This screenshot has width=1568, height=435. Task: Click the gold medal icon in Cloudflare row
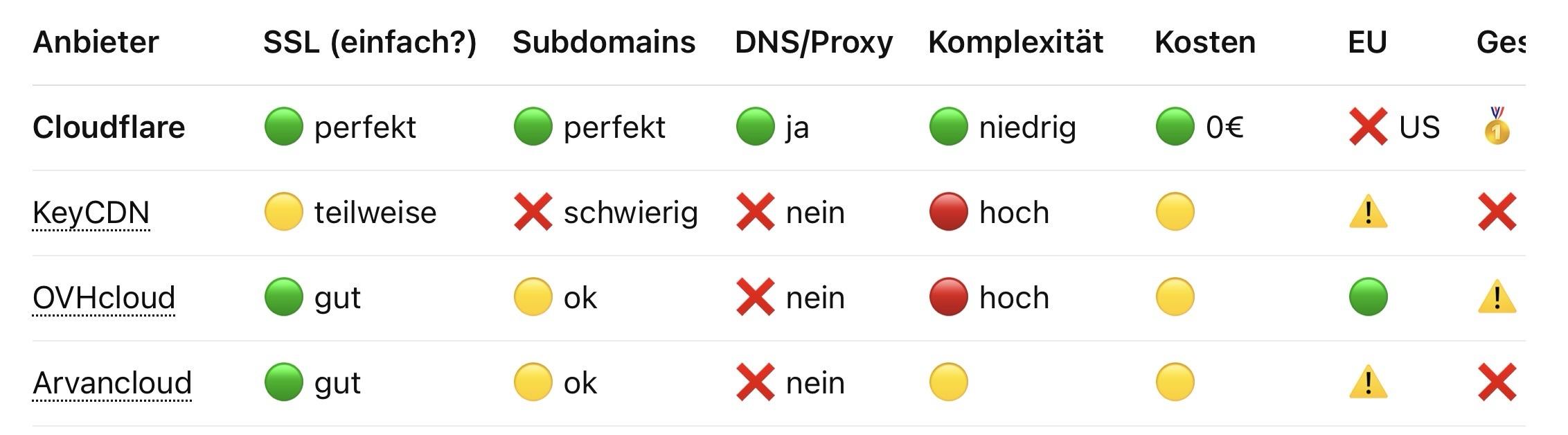(1496, 127)
